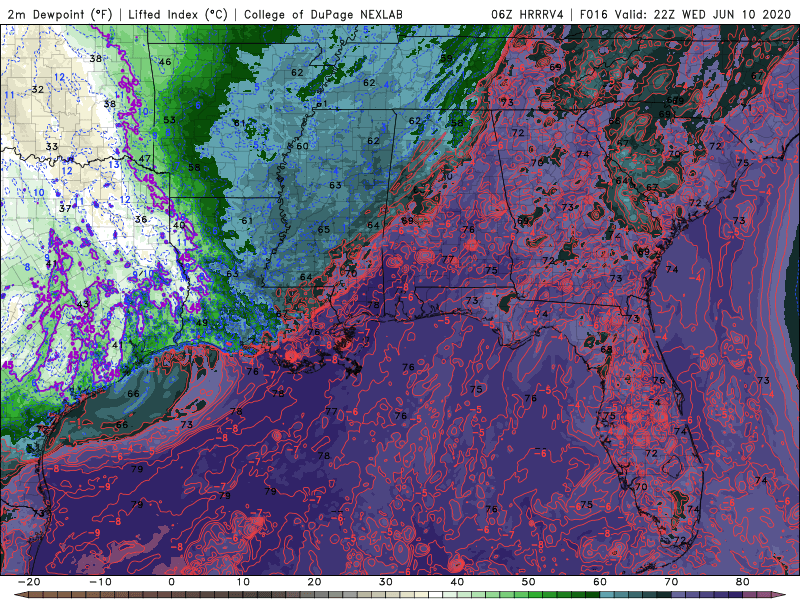The height and width of the screenshot is (600, 800).
Task: Click the '80' color scale label
Action: pos(743,582)
